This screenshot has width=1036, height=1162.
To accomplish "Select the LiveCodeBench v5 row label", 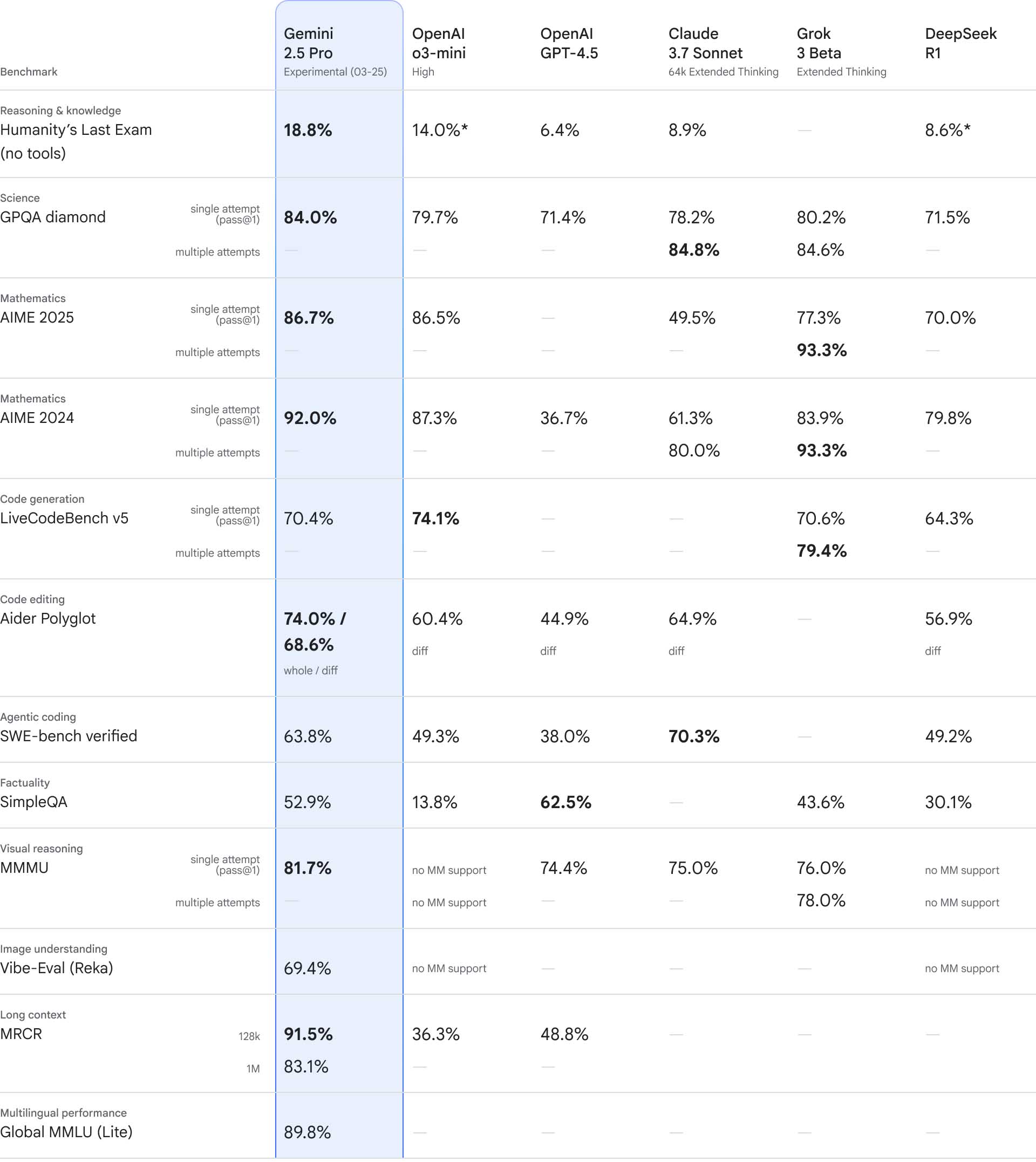I will [x=64, y=518].
